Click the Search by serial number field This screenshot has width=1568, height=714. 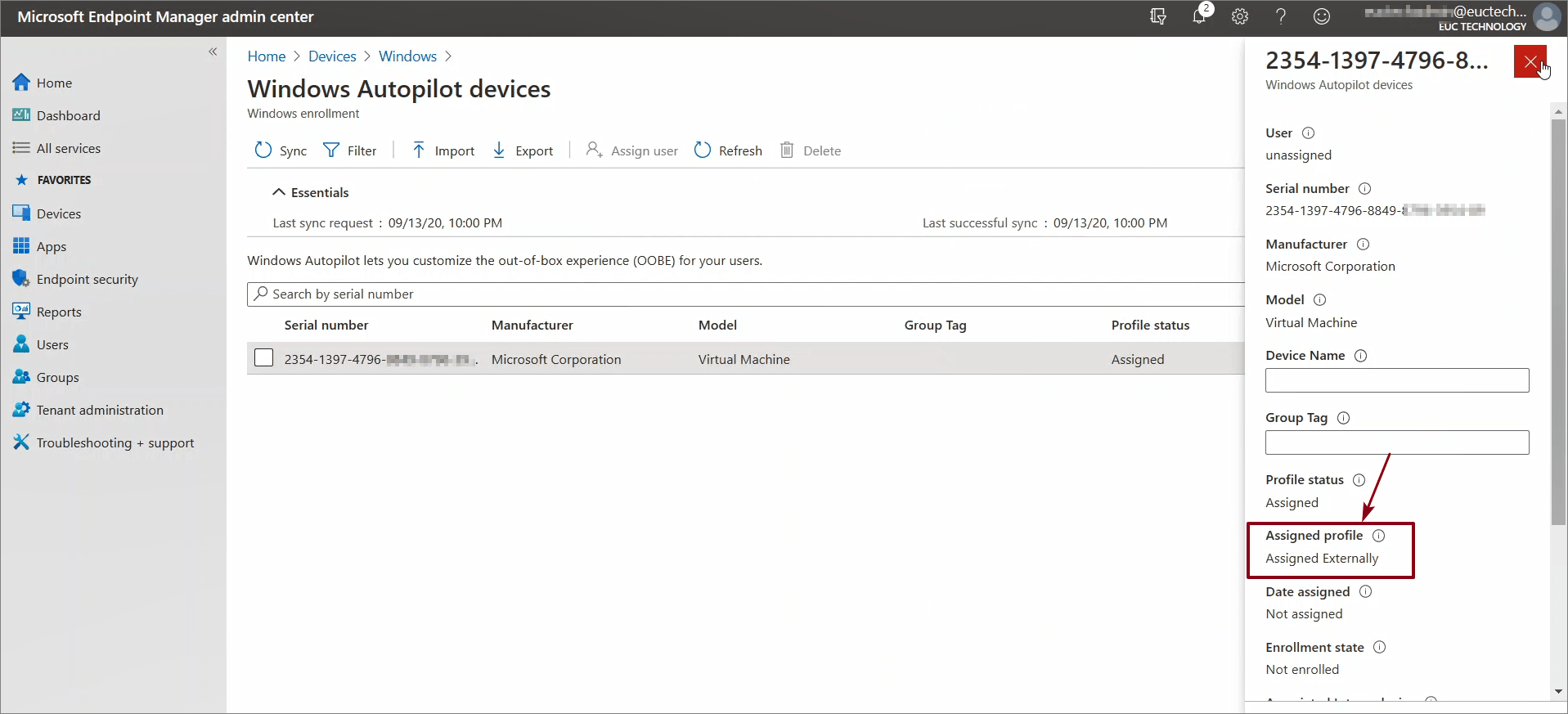[746, 294]
